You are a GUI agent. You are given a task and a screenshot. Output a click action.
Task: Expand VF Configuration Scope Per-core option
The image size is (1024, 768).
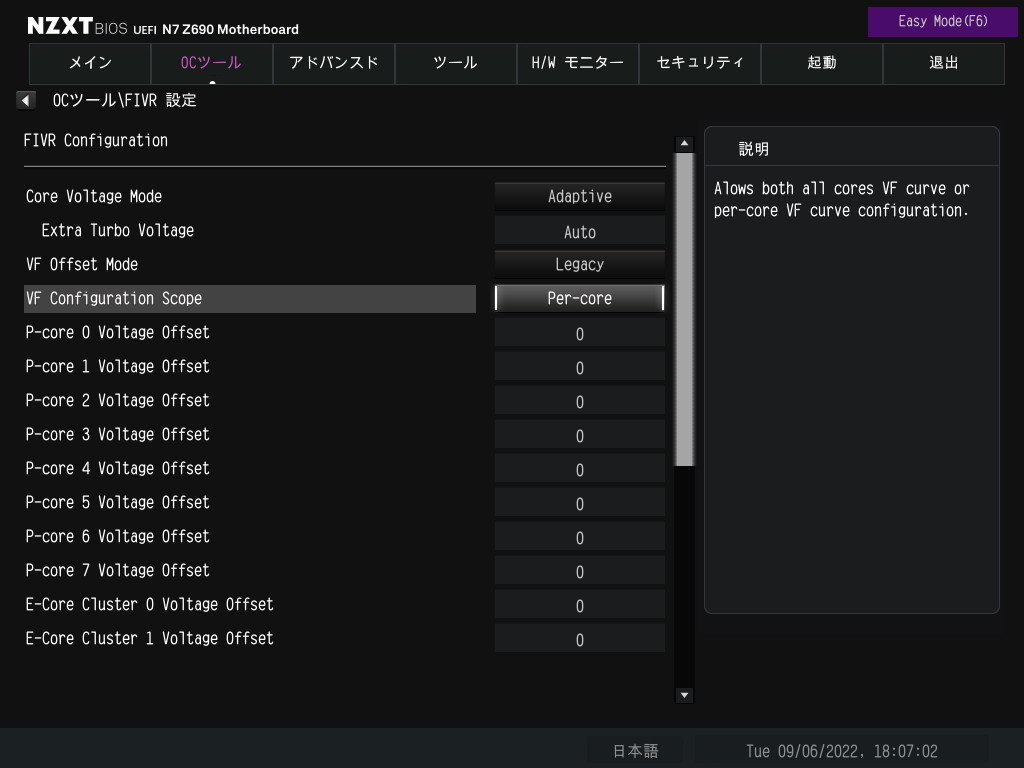[x=579, y=299]
